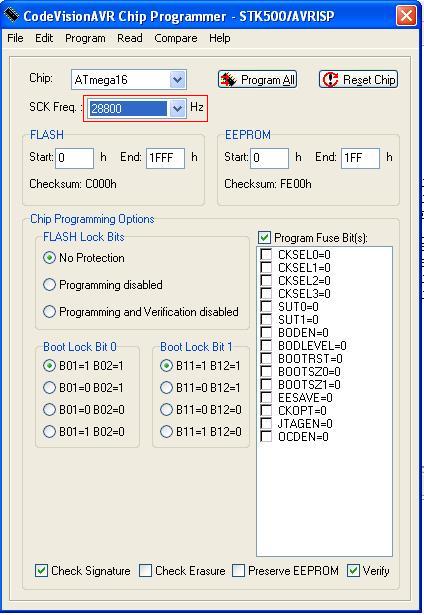Open the Help menu
This screenshot has height=615, width=424.
point(220,38)
